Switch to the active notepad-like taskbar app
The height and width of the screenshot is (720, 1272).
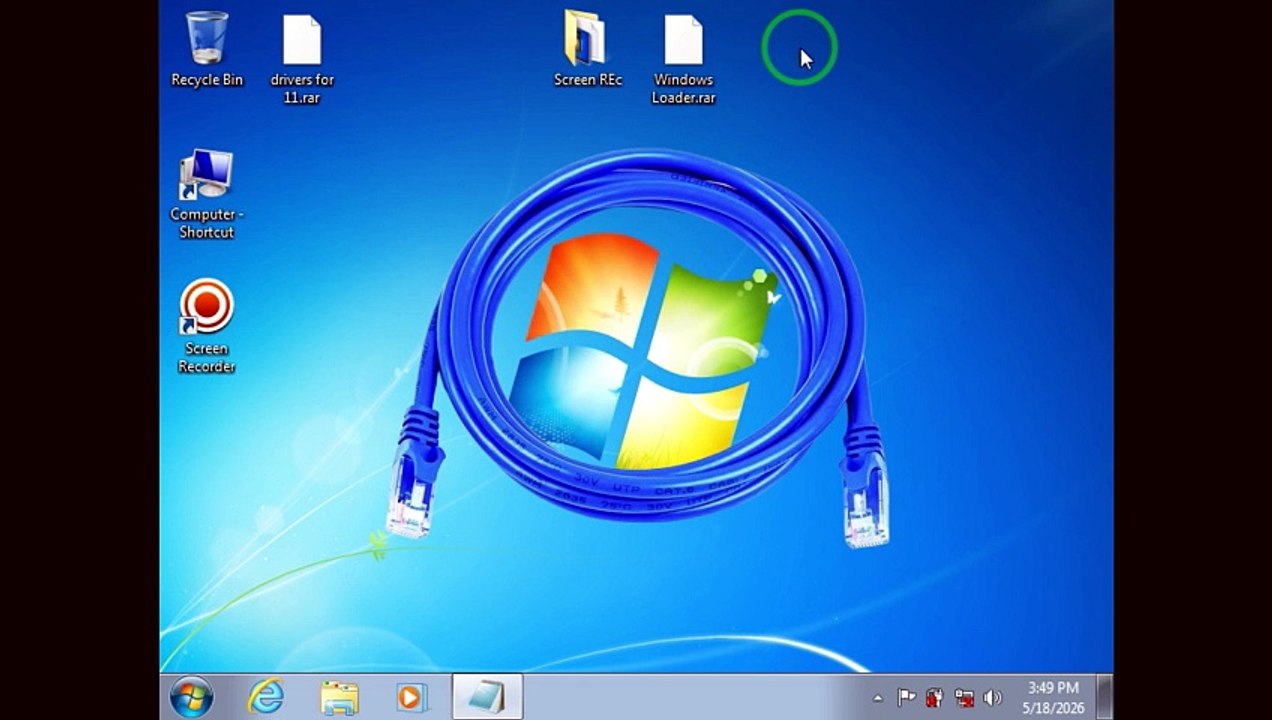point(487,696)
